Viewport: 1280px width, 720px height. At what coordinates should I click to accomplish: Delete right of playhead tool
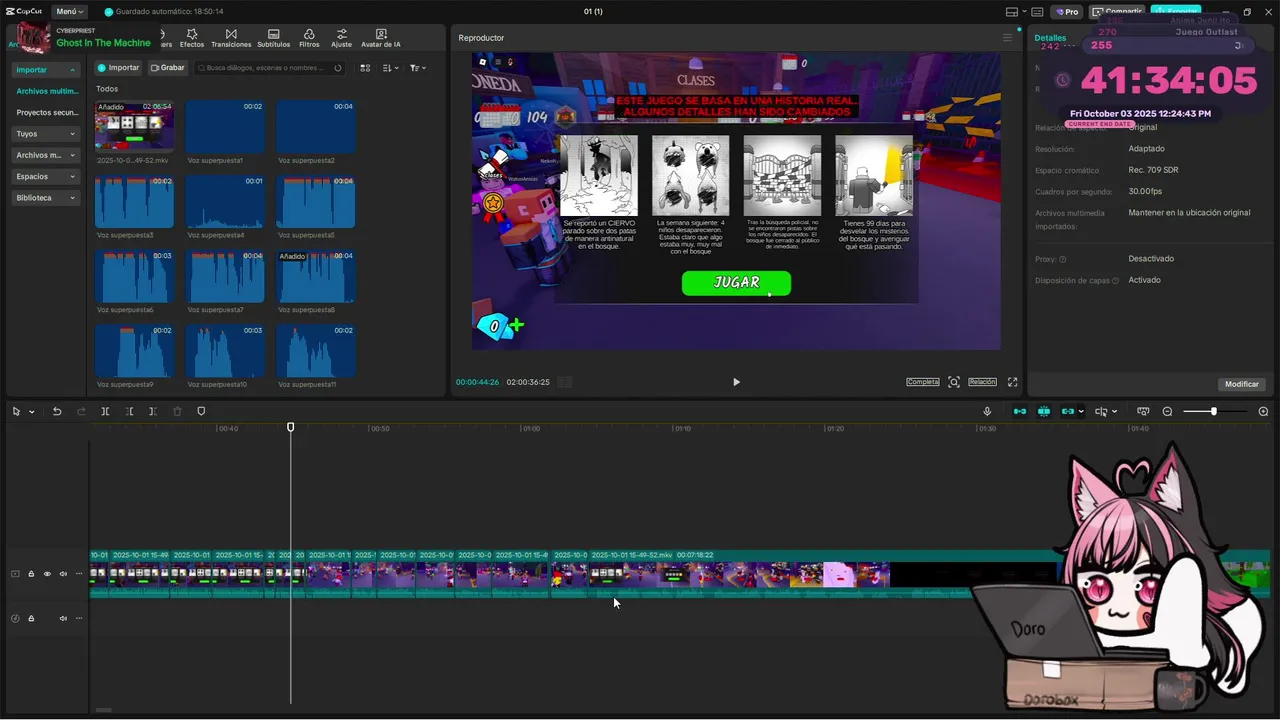tap(153, 412)
